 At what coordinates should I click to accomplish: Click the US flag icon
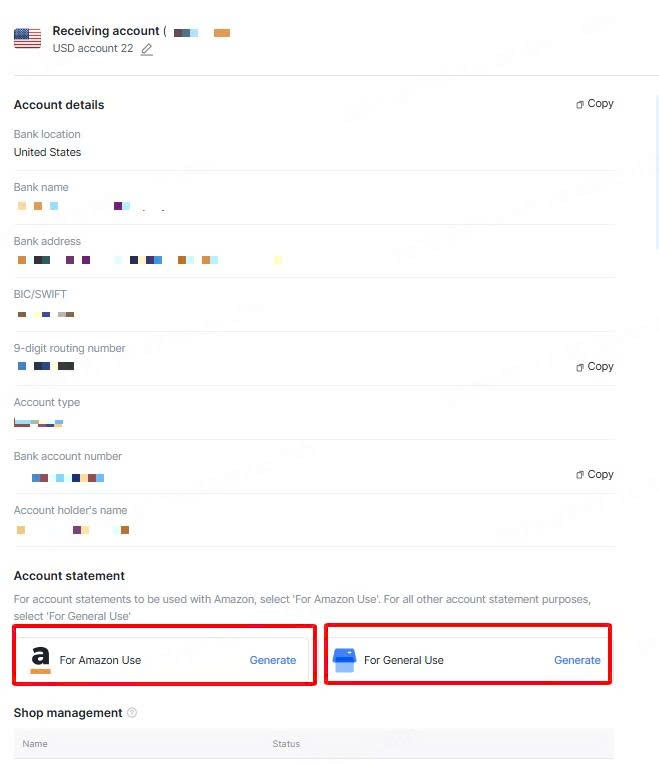[27, 38]
